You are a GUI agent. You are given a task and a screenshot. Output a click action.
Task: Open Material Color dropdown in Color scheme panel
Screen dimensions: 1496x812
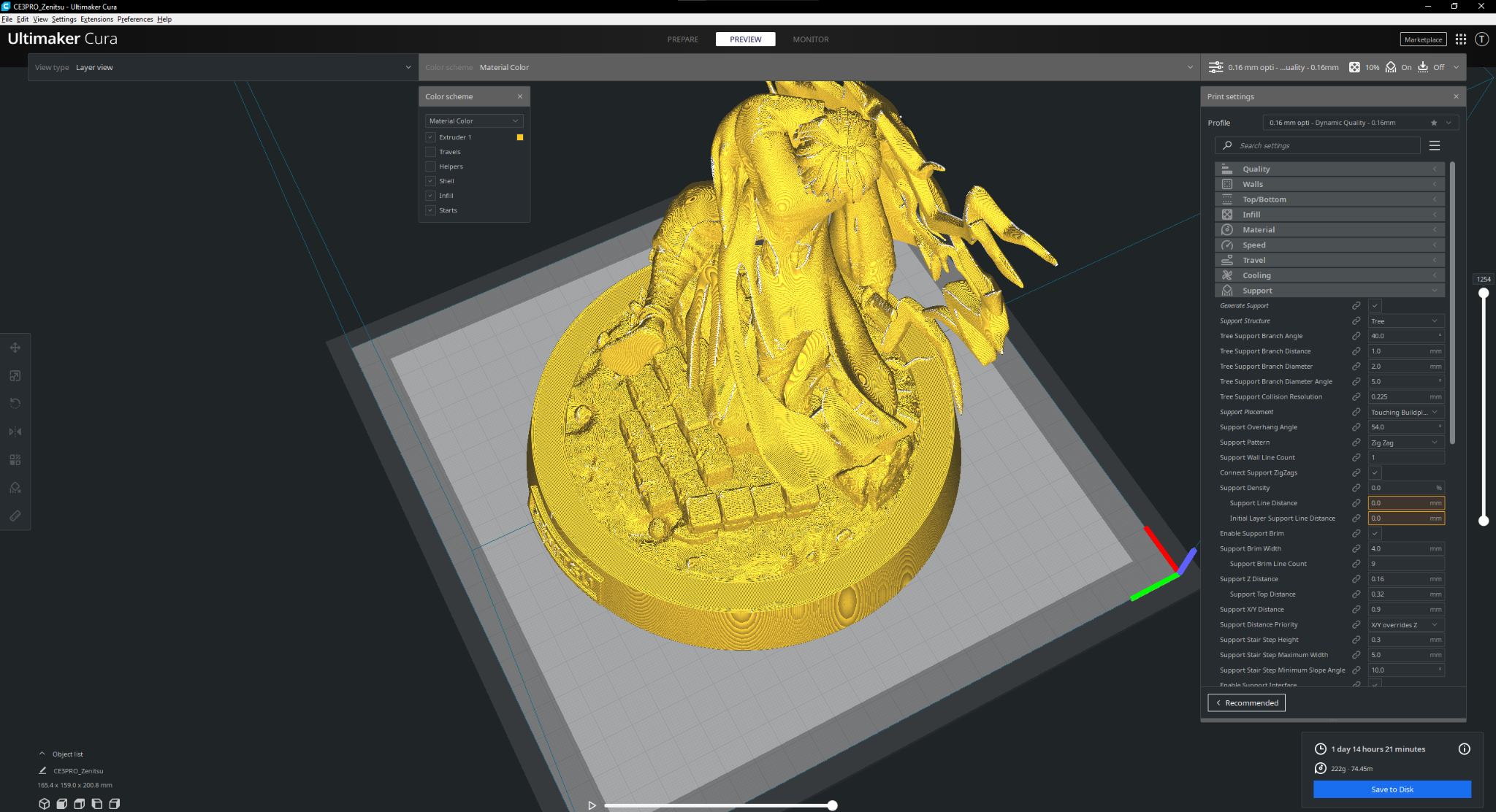tap(474, 120)
